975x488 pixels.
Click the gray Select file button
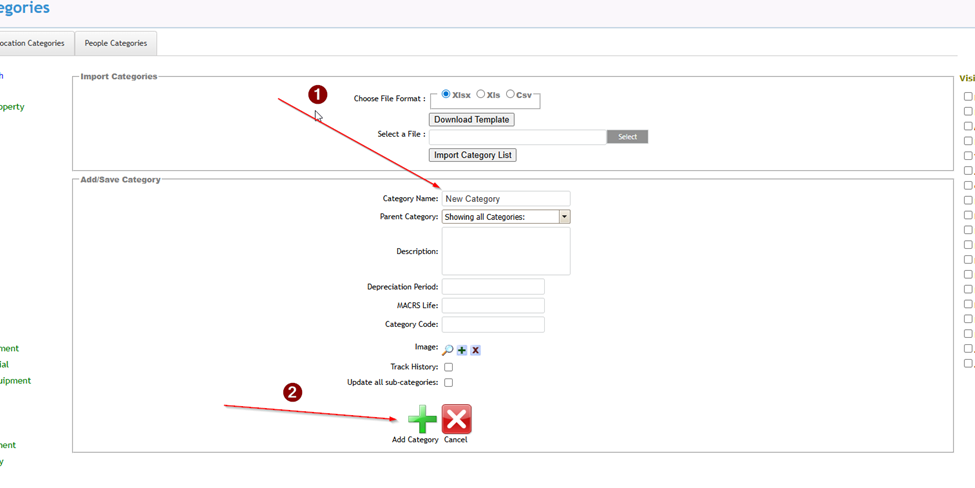point(627,137)
